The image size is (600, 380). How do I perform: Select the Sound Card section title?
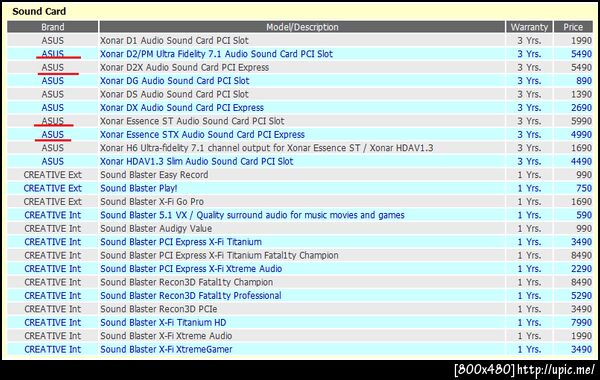coord(39,11)
